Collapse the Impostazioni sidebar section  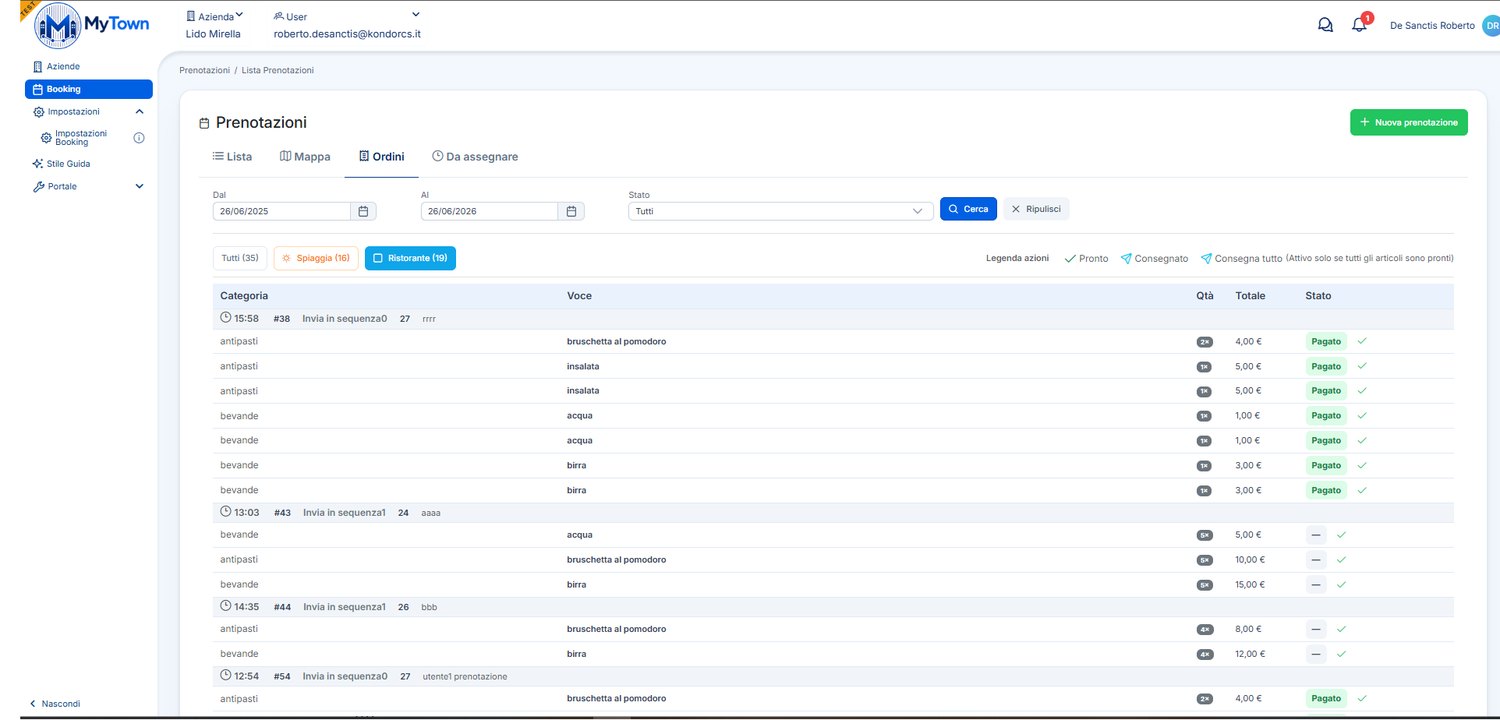pyautogui.click(x=139, y=112)
